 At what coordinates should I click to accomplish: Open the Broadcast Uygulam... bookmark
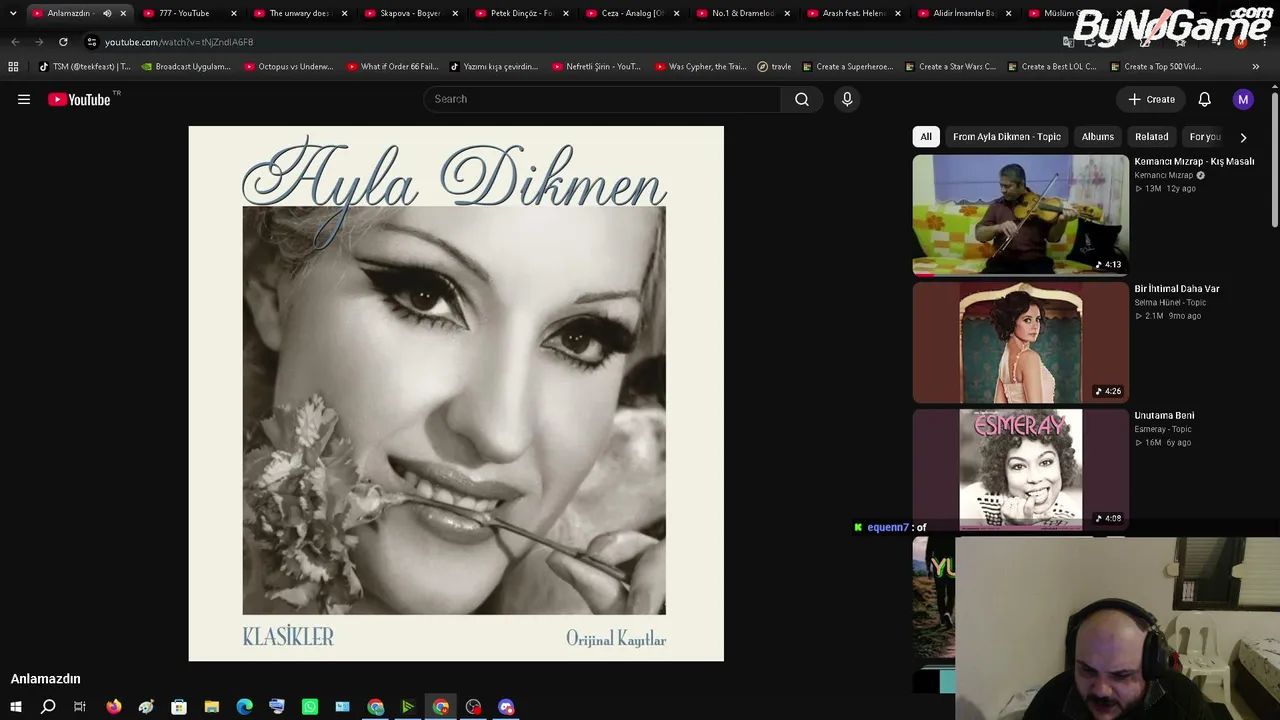point(186,67)
